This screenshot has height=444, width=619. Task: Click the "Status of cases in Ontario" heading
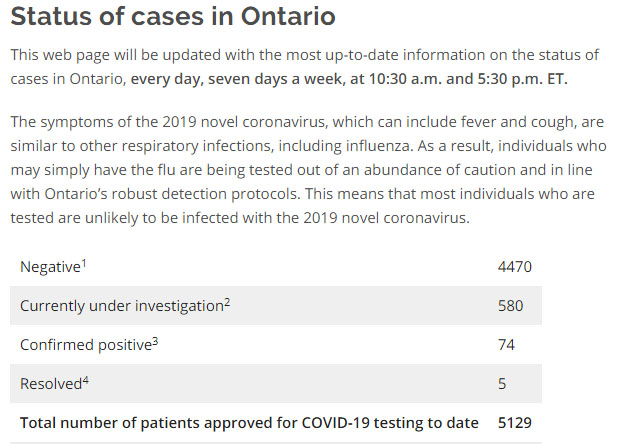pyautogui.click(x=174, y=17)
